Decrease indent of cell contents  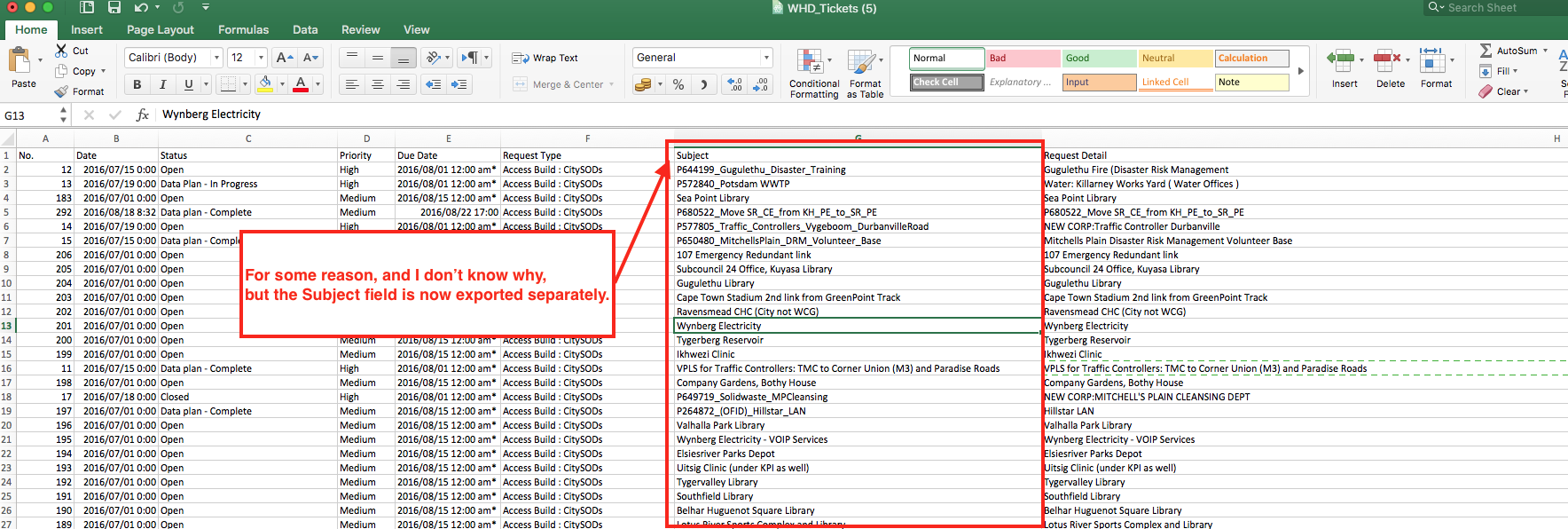tap(433, 84)
